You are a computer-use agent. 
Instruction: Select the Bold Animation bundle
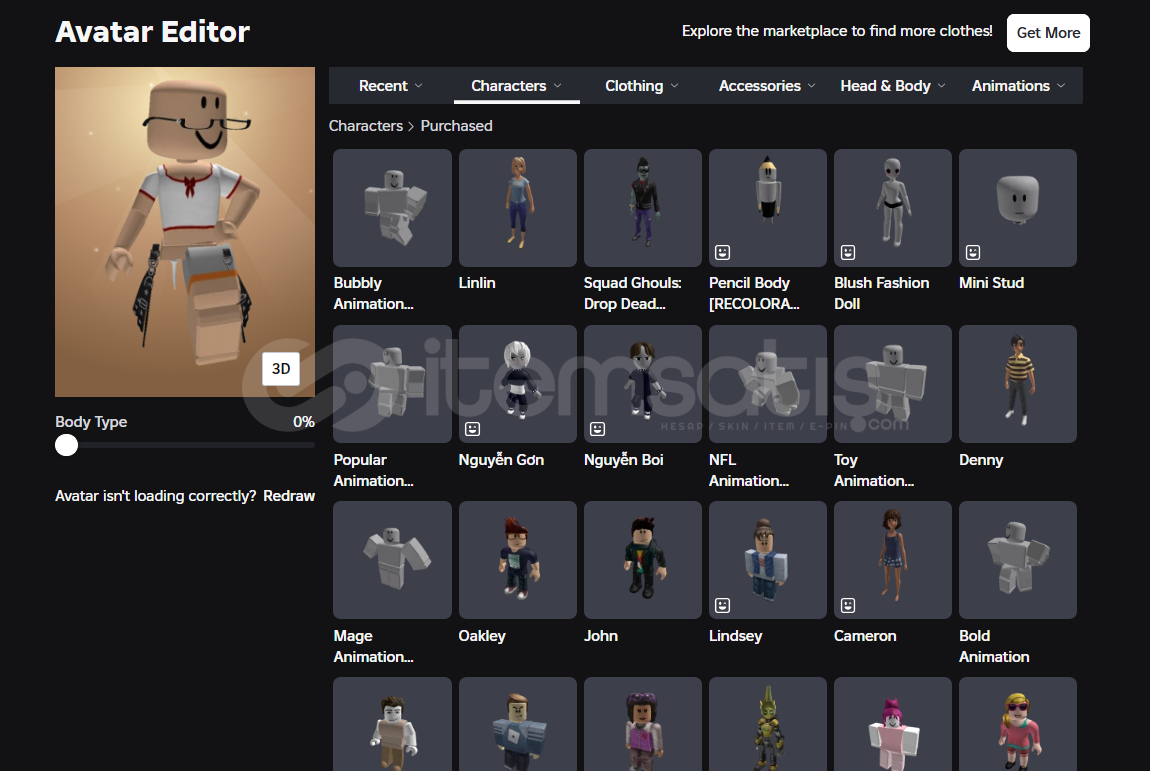(x=1018, y=560)
